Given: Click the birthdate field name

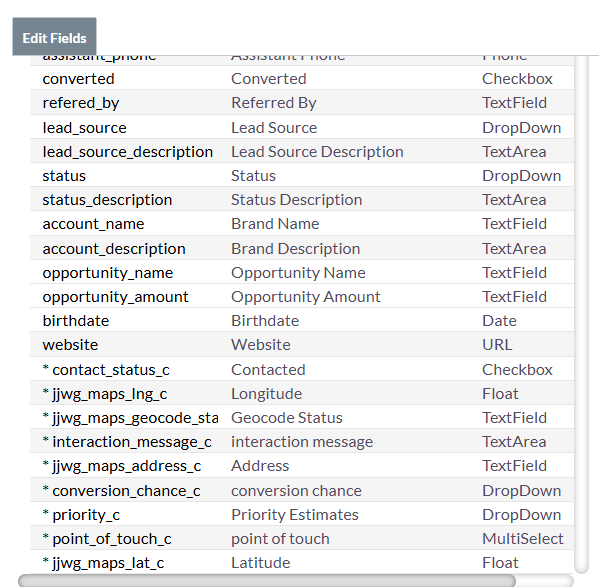Looking at the screenshot, I should tap(76, 321).
